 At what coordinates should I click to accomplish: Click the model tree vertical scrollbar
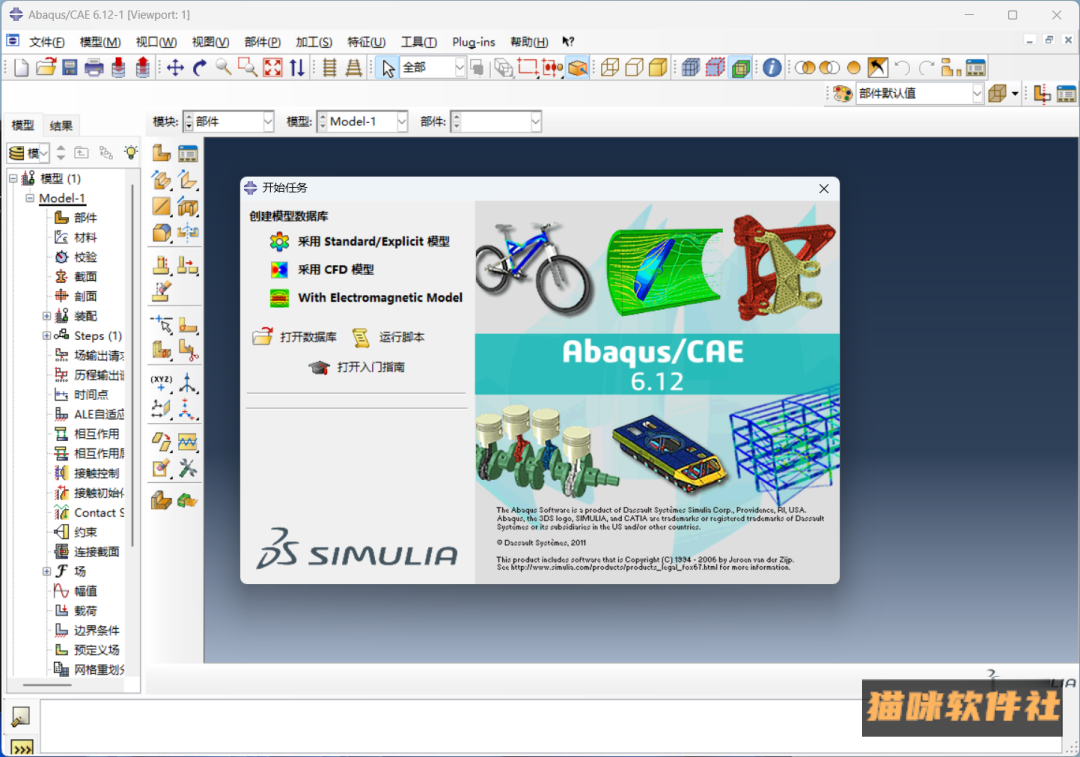132,365
